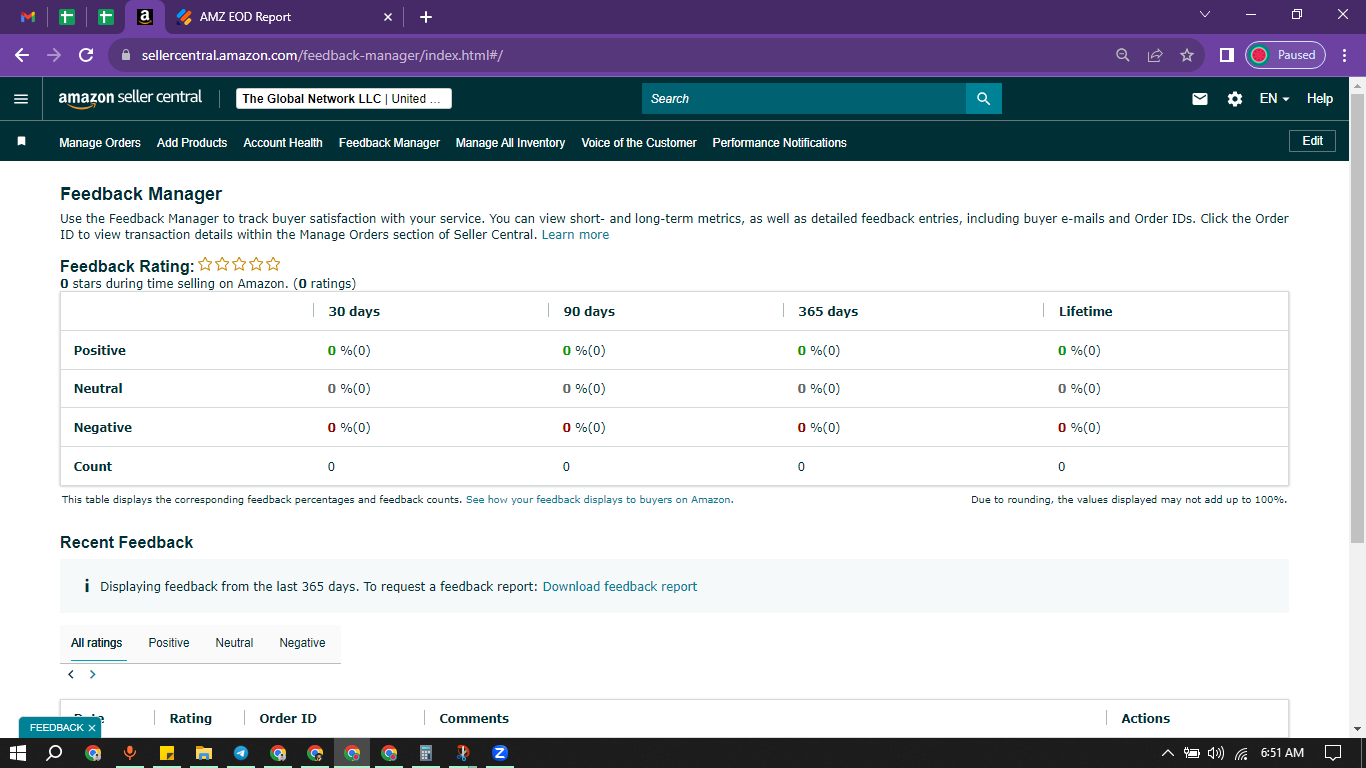
Task: Open the settings gear icon
Action: 1235,99
